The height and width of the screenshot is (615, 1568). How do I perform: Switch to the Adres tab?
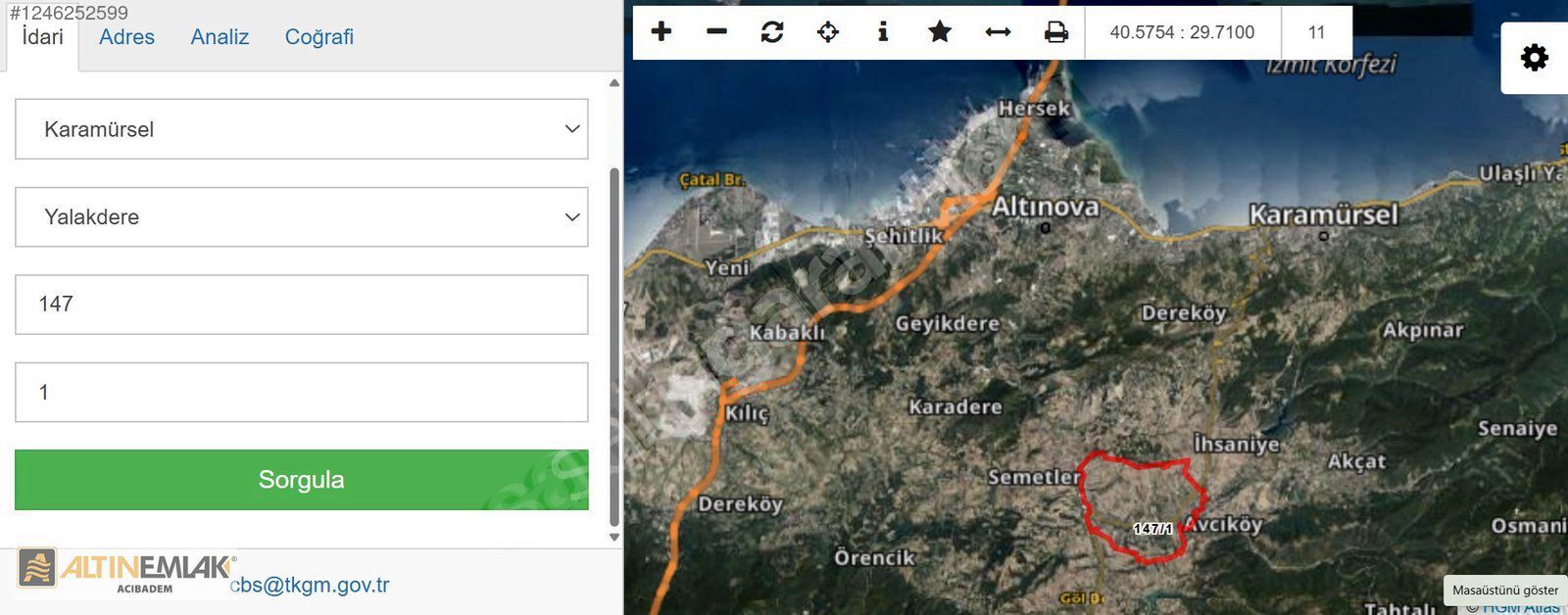[x=126, y=37]
